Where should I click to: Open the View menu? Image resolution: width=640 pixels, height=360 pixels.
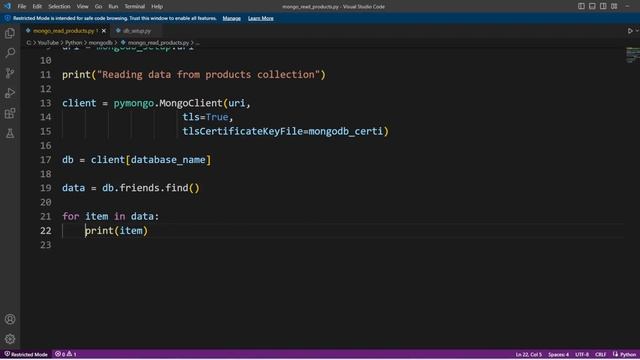tap(82, 7)
